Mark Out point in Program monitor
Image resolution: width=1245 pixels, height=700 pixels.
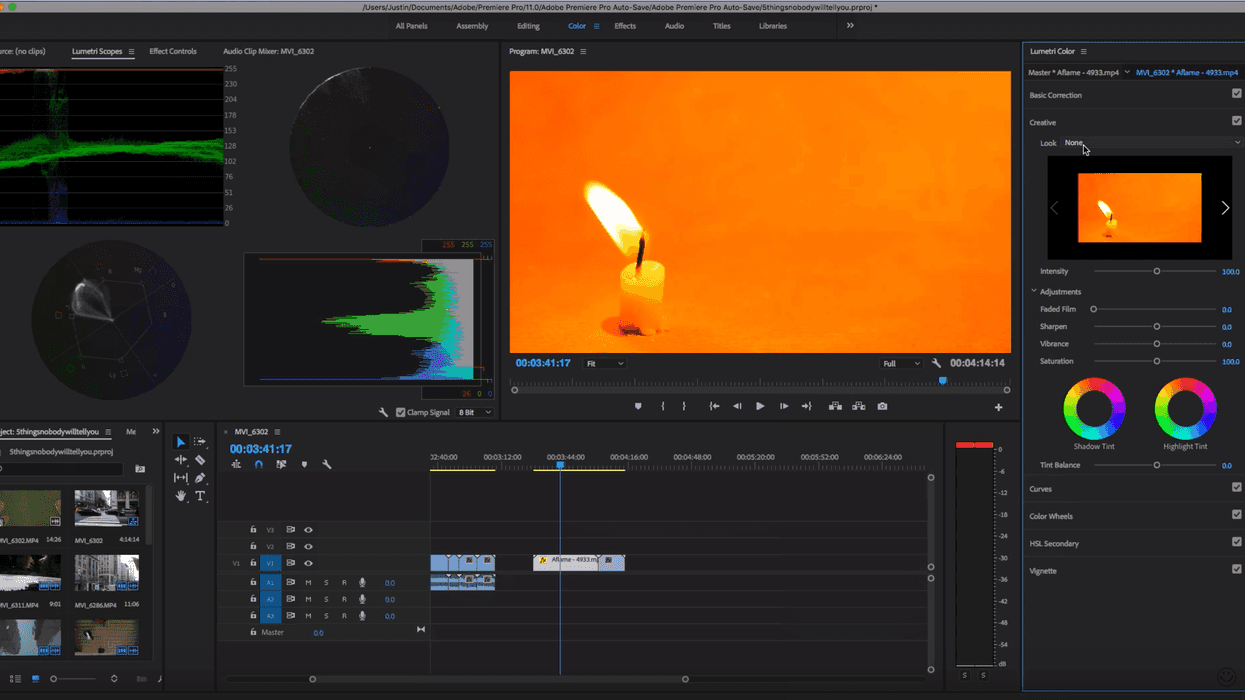(x=684, y=407)
